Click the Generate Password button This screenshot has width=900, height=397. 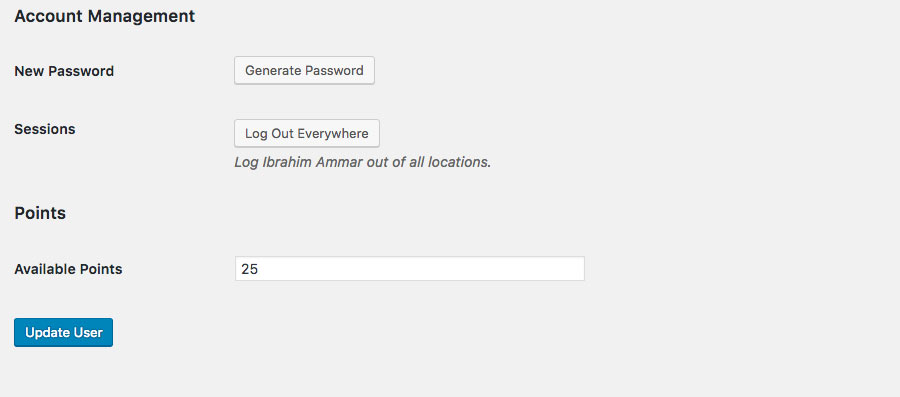point(304,71)
